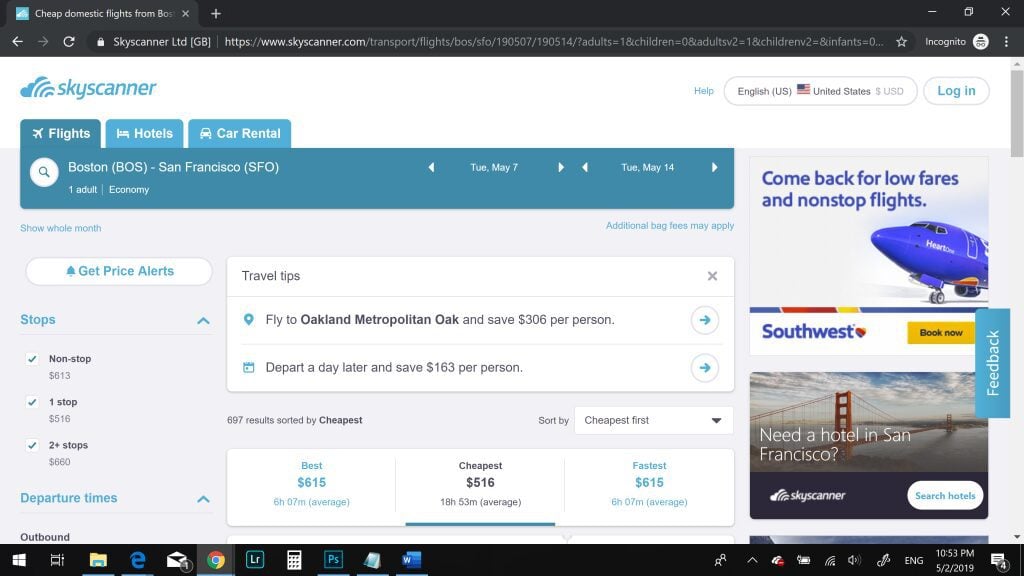The image size is (1024, 576).
Task: Uncheck the Non-stop filter
Action: (32, 359)
